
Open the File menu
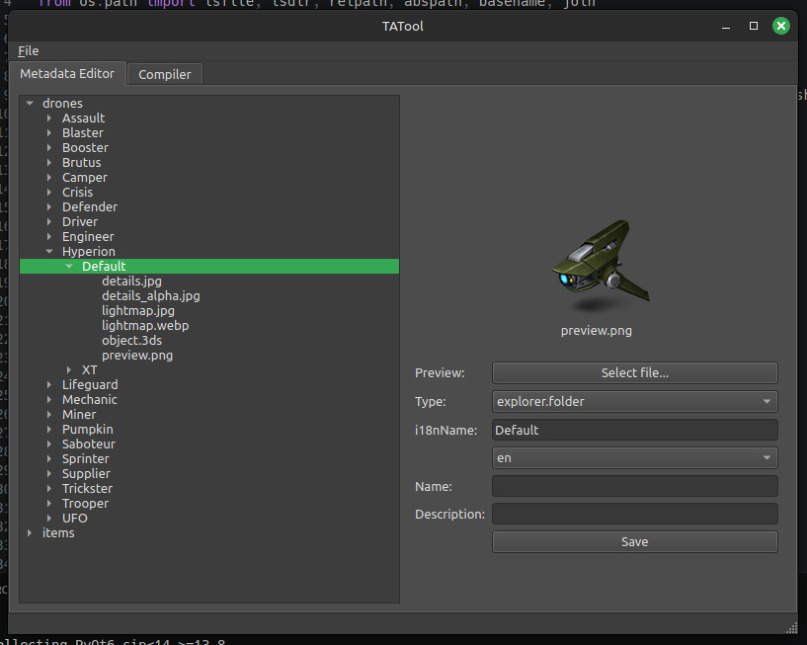(28, 50)
